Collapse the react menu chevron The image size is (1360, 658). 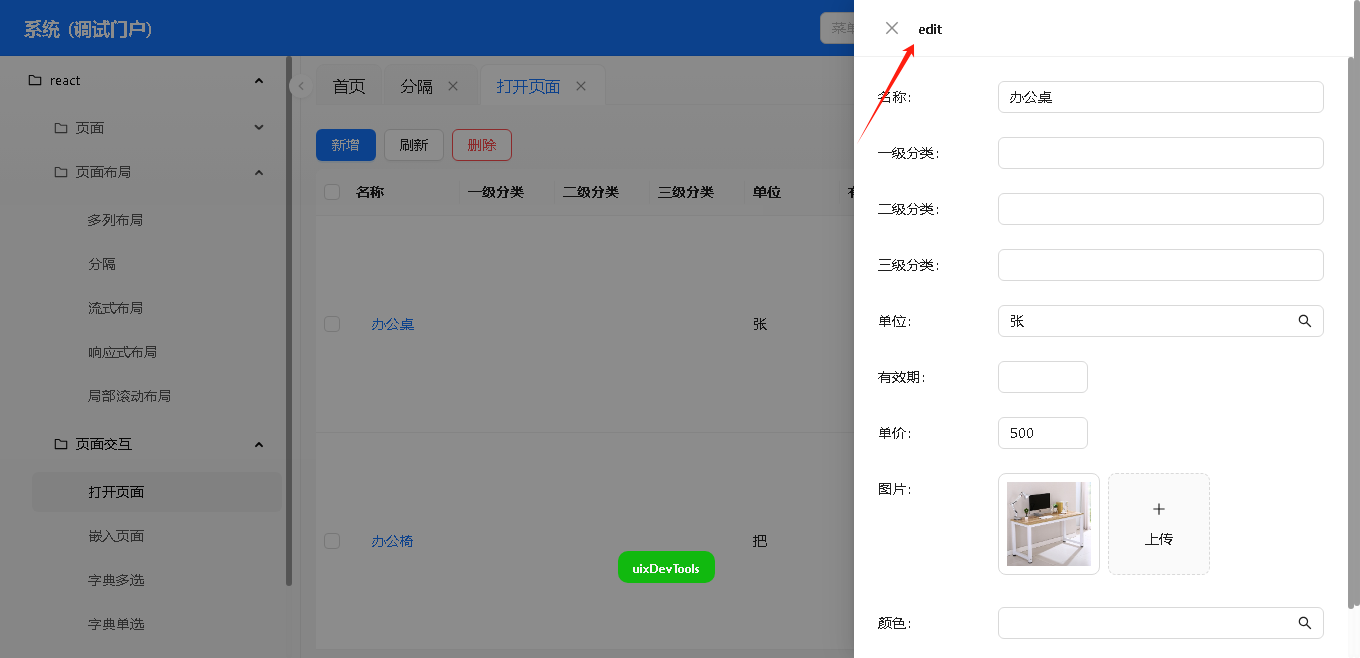[259, 80]
